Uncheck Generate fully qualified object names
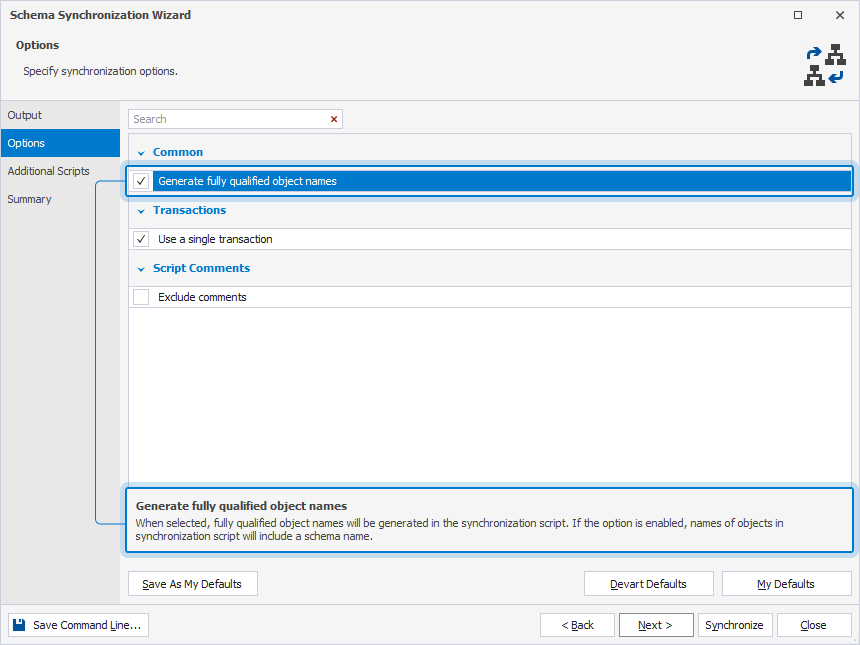This screenshot has height=645, width=860. coord(141,181)
